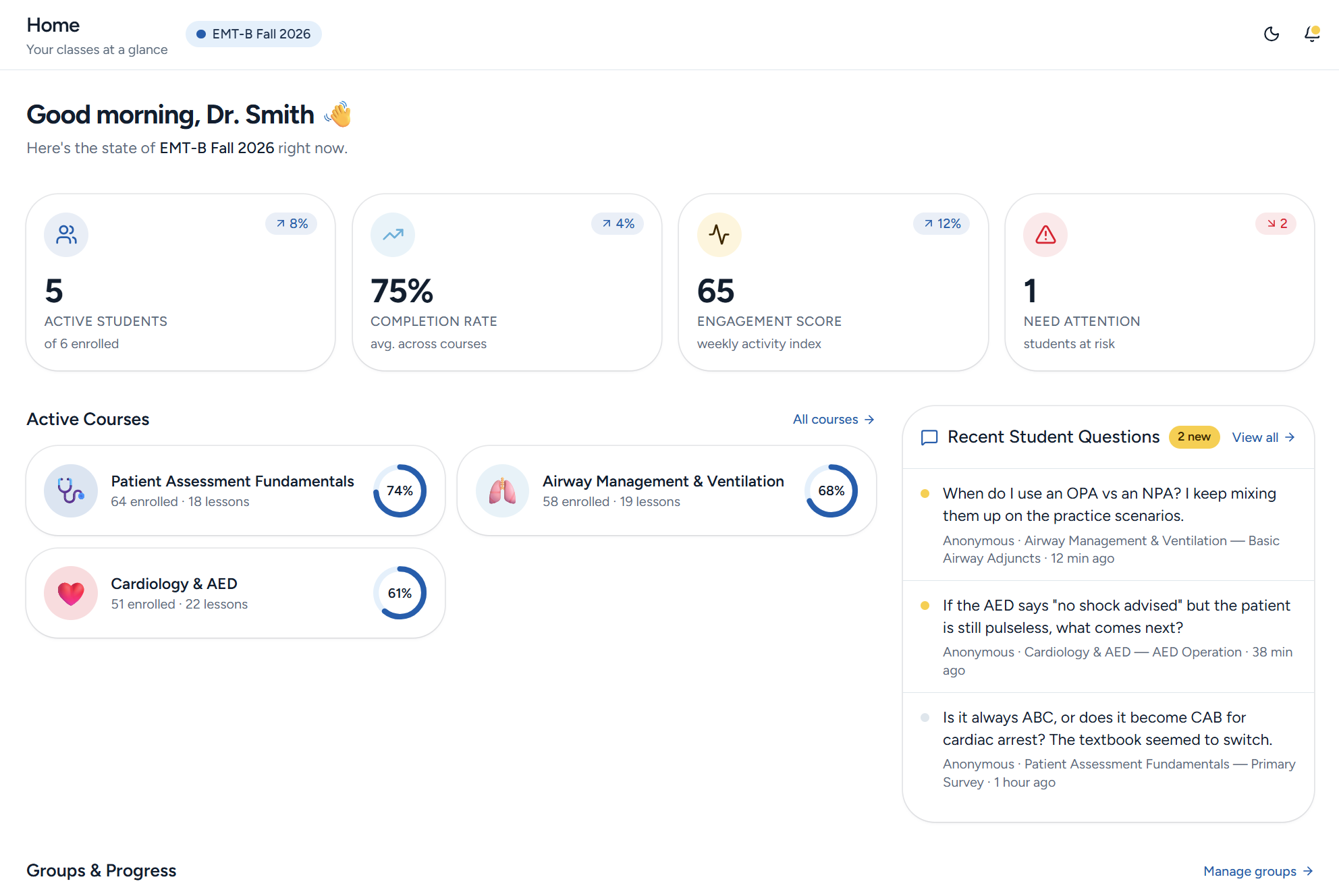
Task: Click the 1 Need Attention card
Action: click(1159, 283)
